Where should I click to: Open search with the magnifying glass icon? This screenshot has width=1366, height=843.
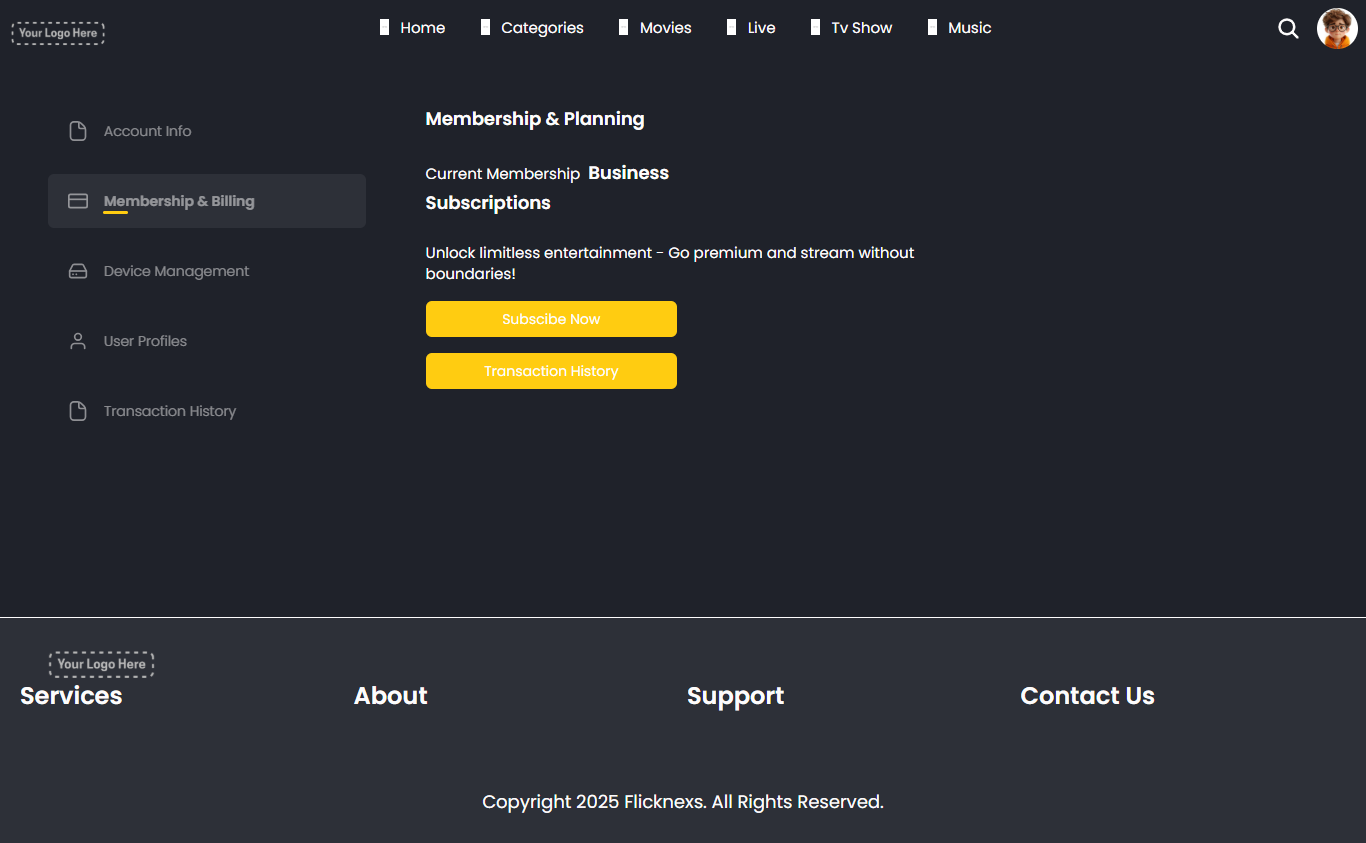tap(1288, 29)
